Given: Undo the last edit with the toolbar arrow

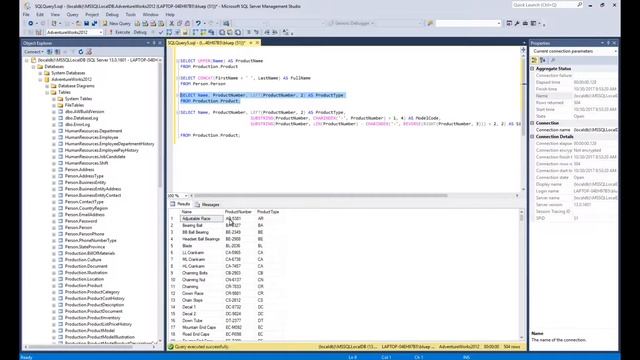Looking at the screenshot, I should [x=198, y=23].
